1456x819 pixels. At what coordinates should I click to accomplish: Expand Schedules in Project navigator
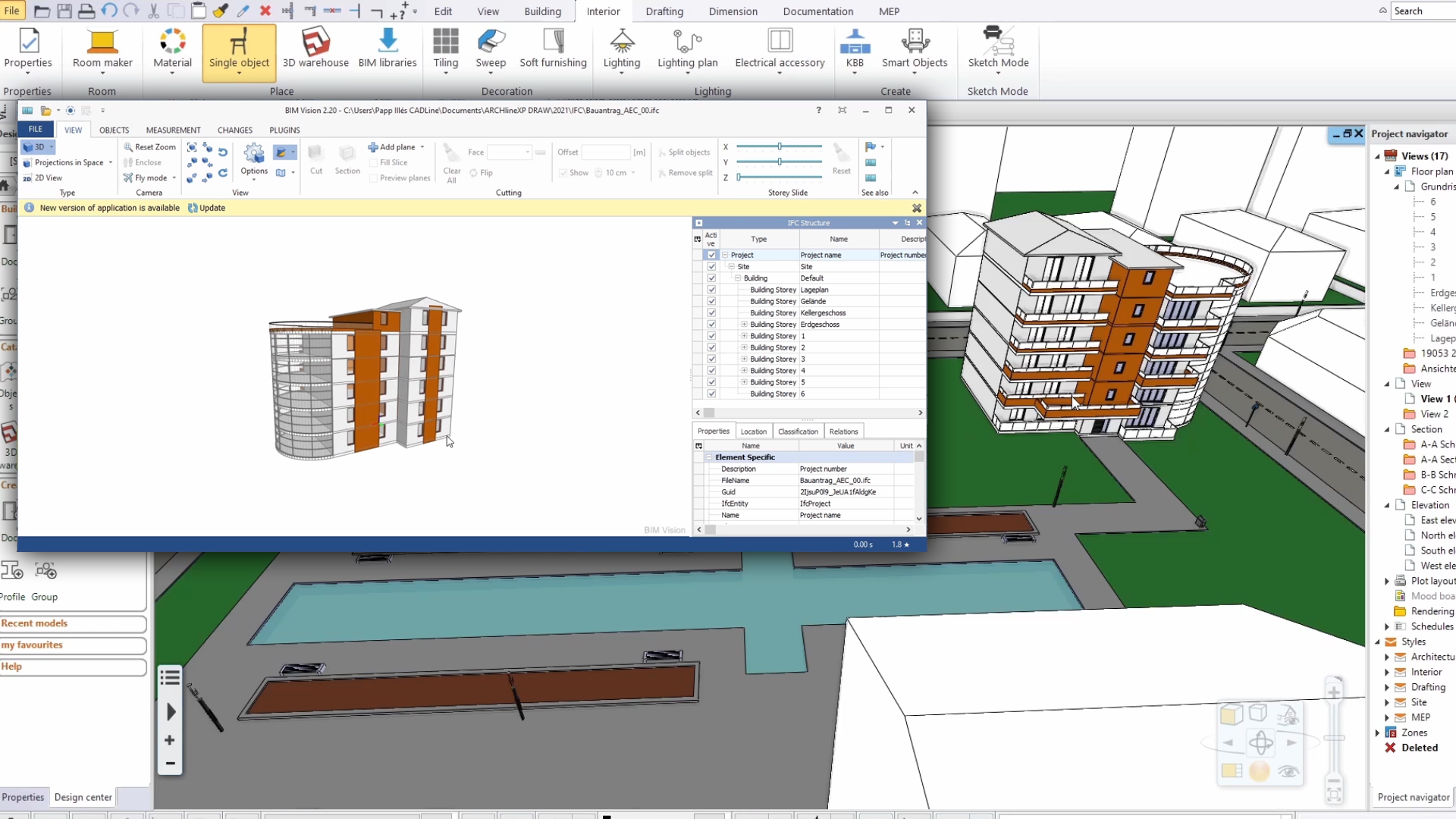[1387, 626]
